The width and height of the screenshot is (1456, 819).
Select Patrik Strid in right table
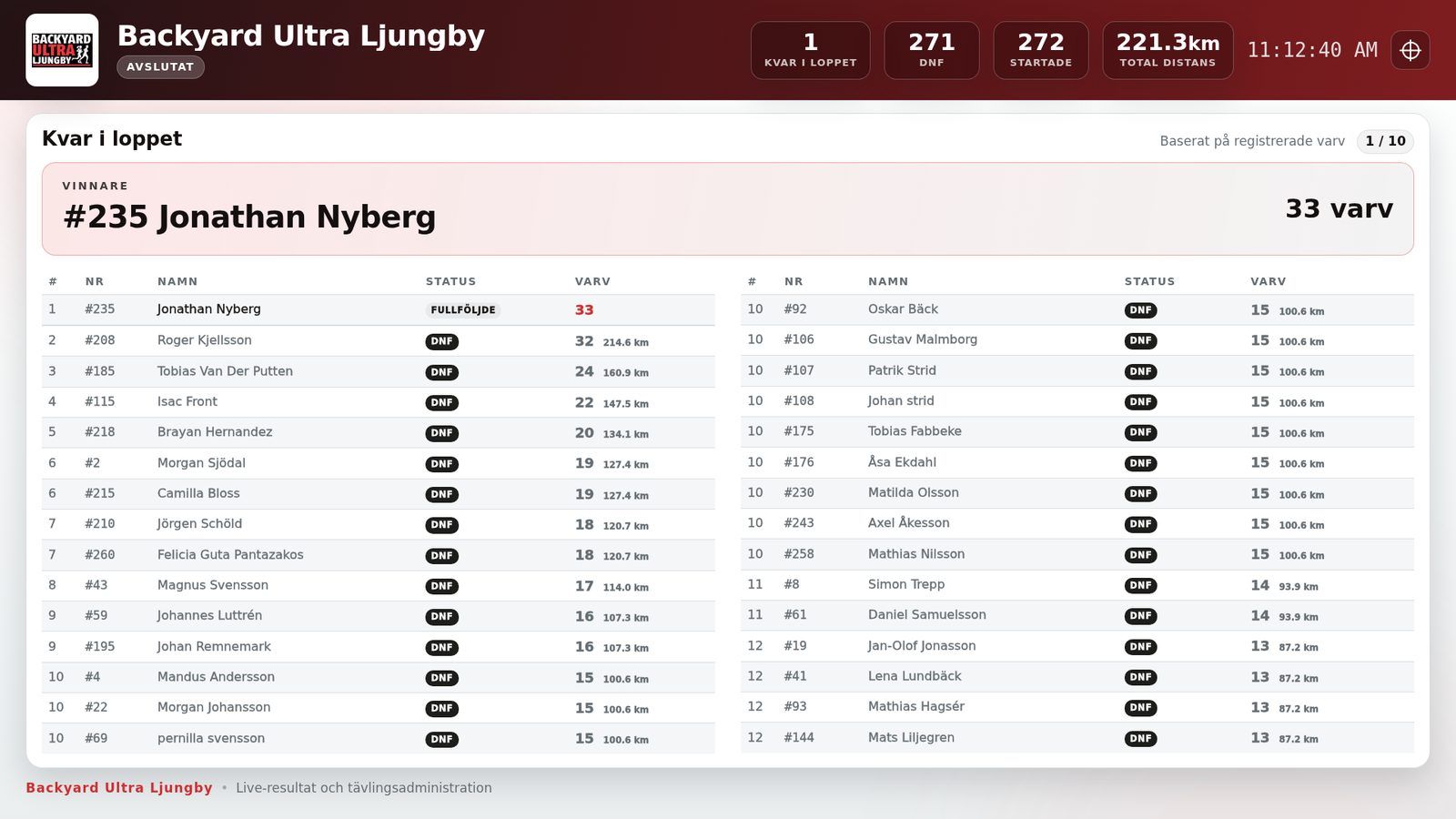coord(1077,370)
